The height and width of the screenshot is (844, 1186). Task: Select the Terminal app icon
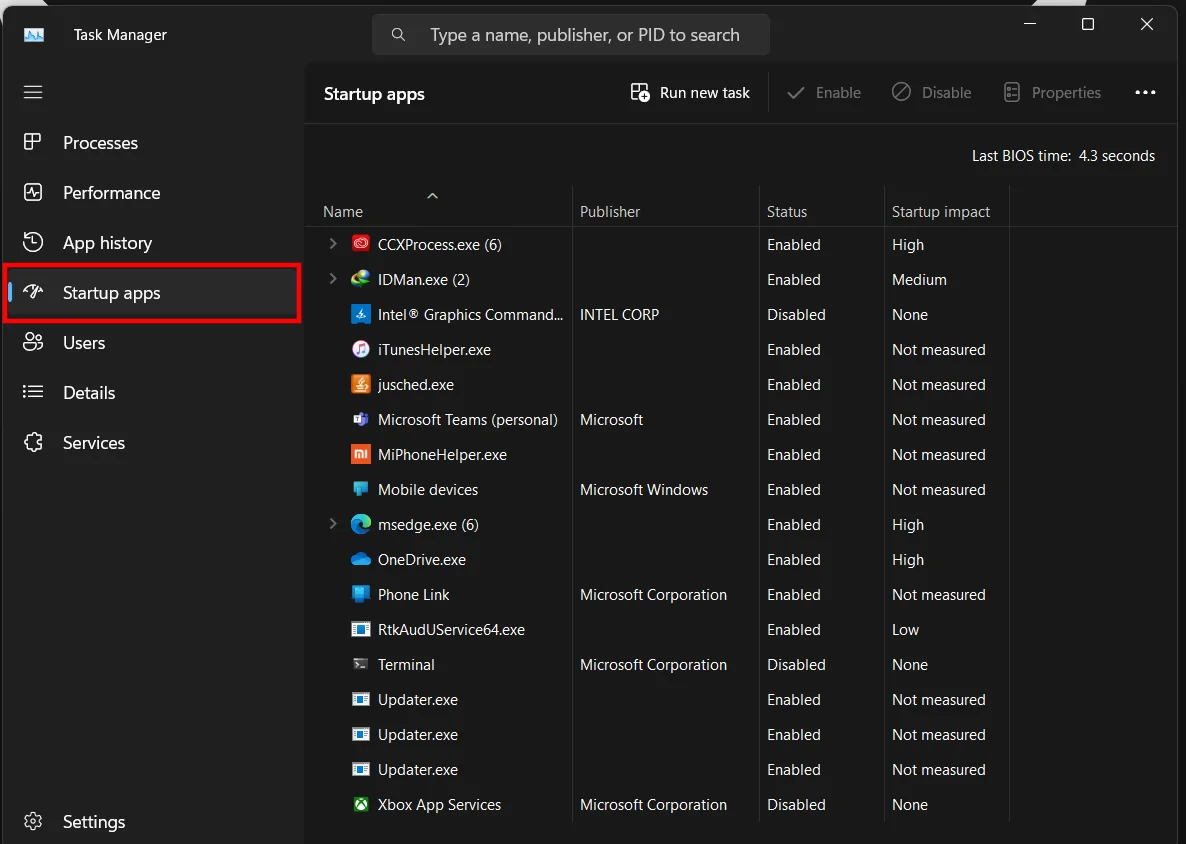click(x=361, y=665)
